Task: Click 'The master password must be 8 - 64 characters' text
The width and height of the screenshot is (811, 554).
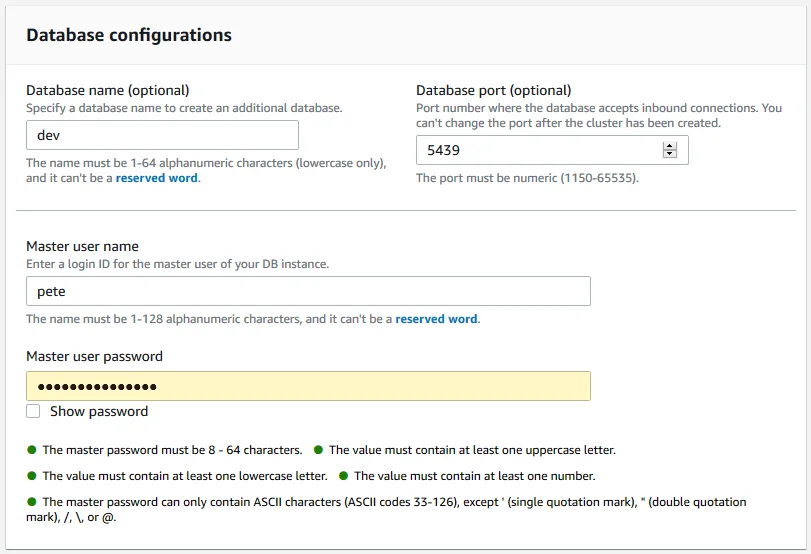Action: click(172, 450)
